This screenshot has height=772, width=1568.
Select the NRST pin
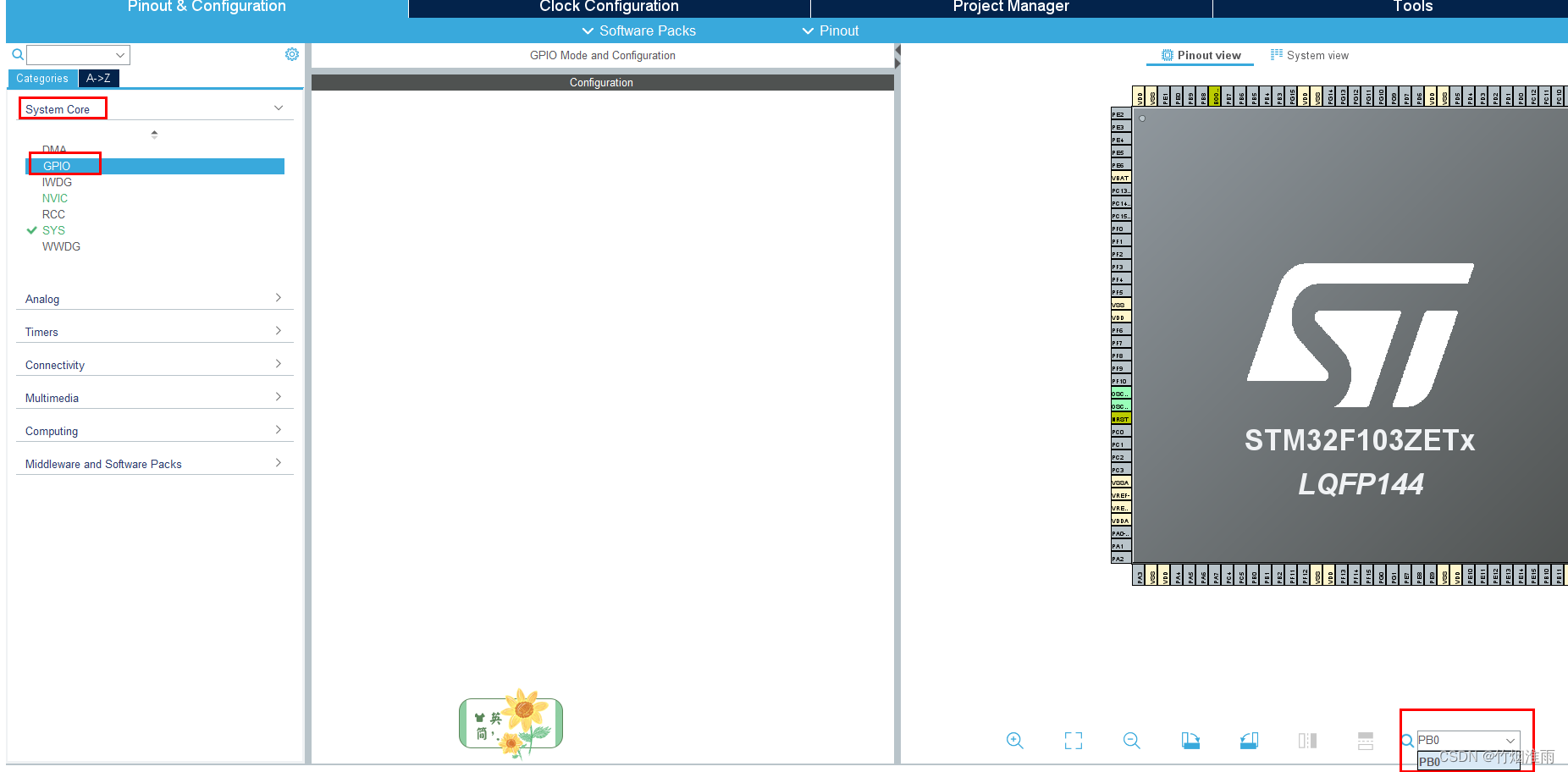(1120, 419)
